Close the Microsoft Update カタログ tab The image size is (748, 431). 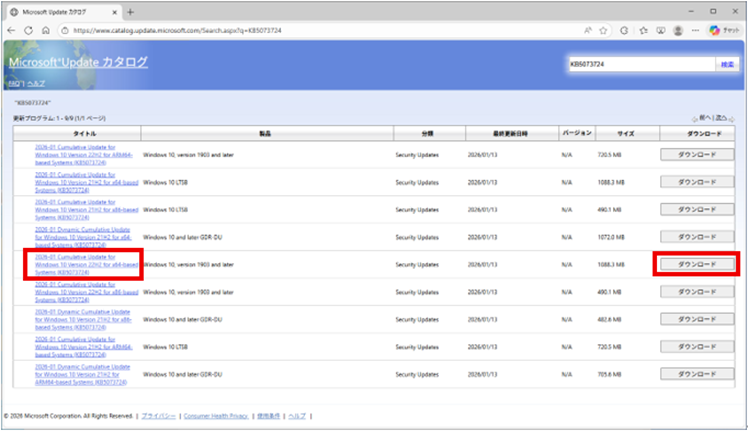pyautogui.click(x=114, y=11)
